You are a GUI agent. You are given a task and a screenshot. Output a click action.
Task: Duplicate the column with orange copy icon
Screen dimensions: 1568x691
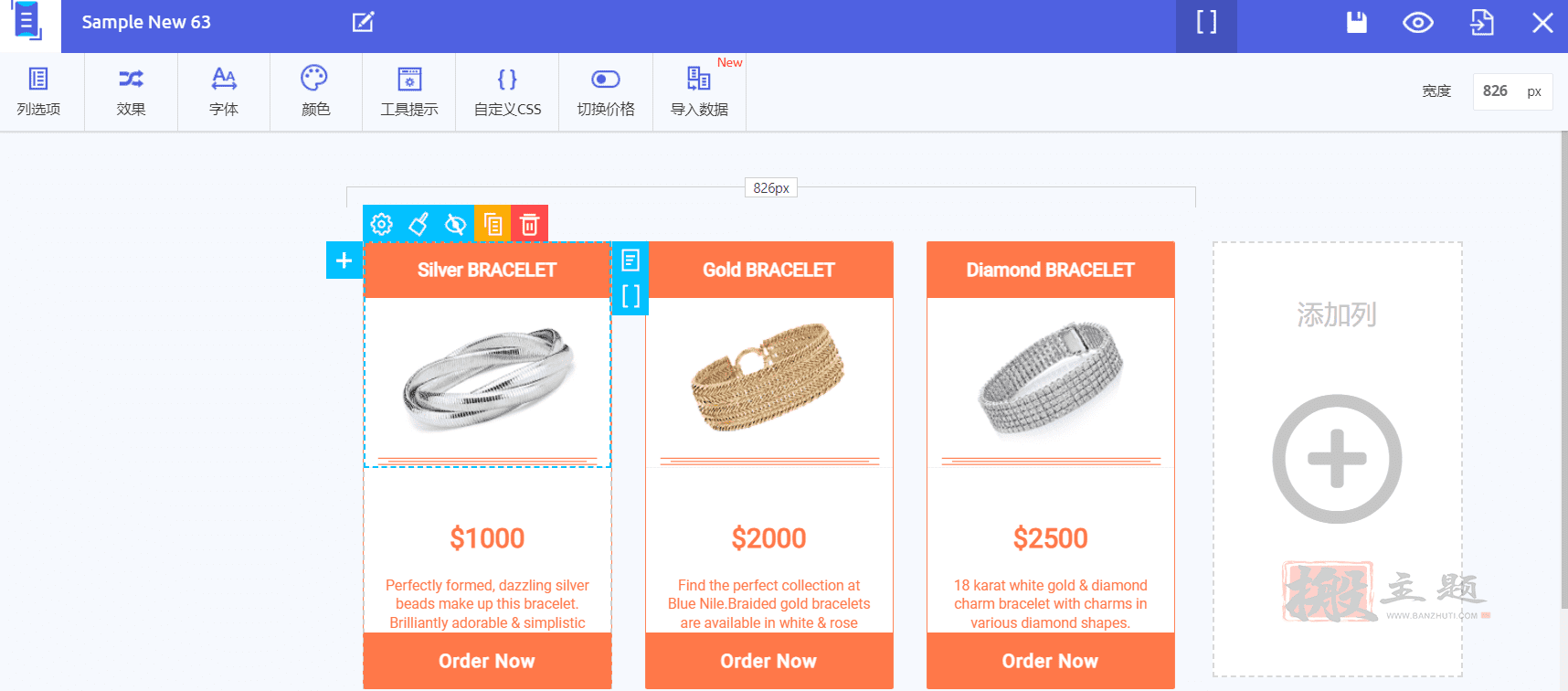tap(493, 224)
